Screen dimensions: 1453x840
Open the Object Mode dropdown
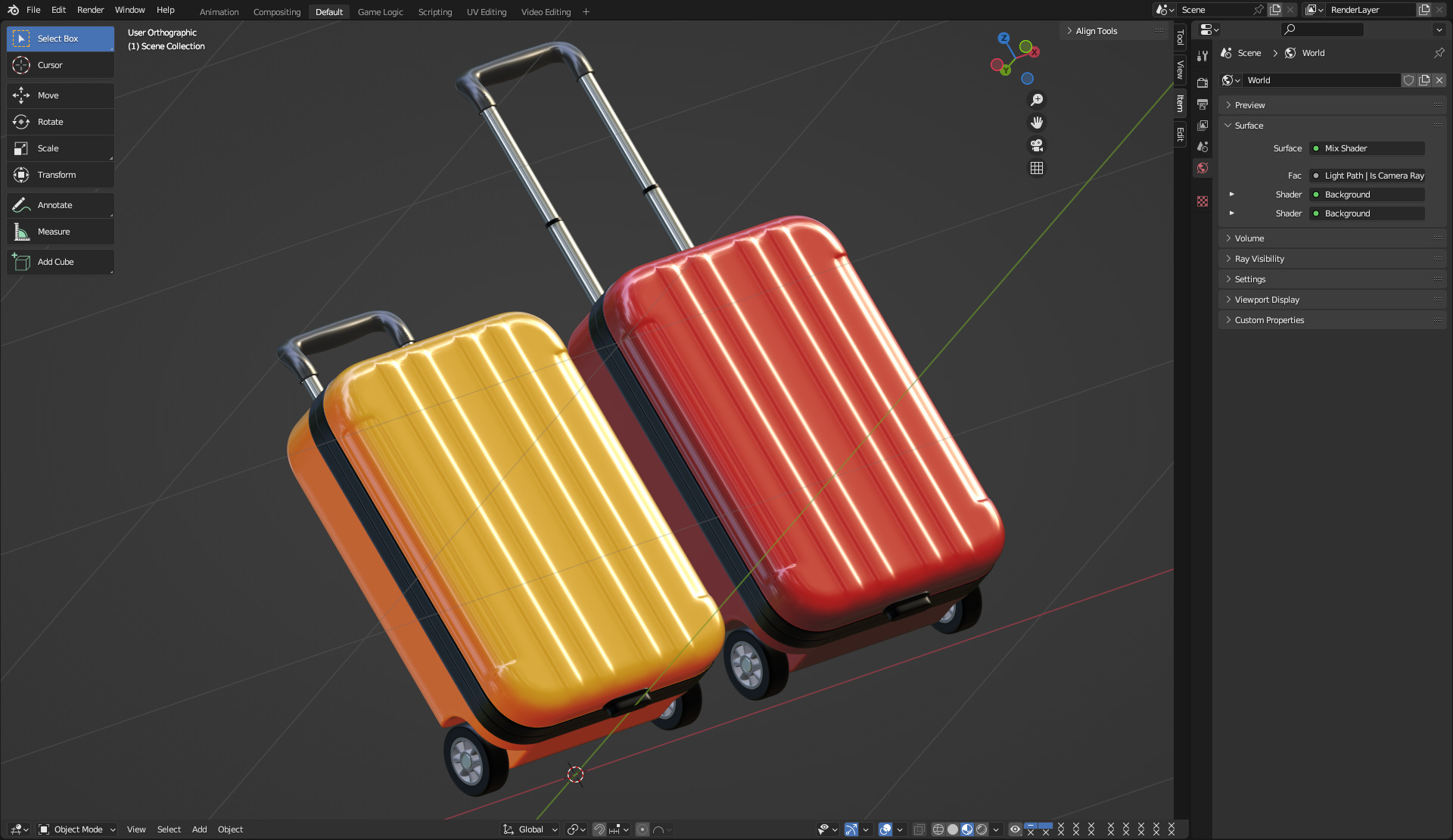tap(77, 829)
